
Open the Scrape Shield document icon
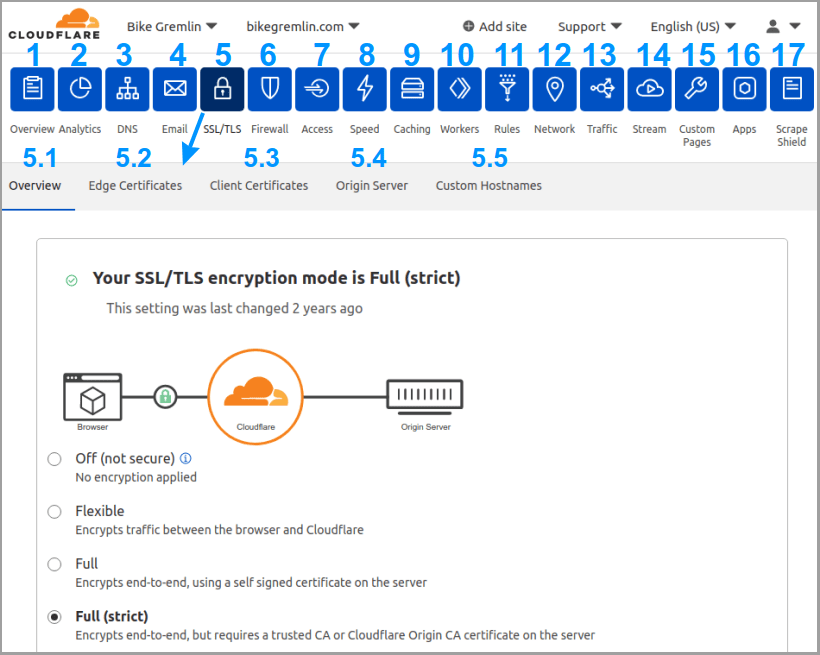(792, 89)
